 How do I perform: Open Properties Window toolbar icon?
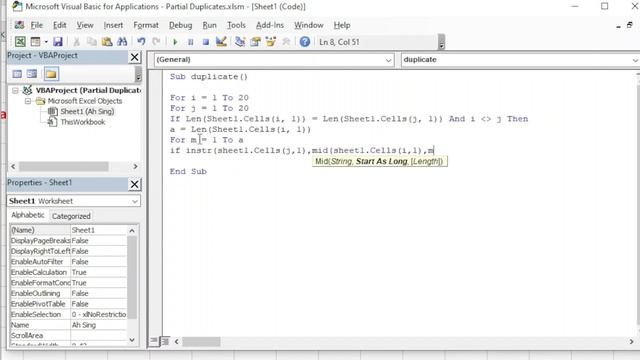[x=256, y=42]
